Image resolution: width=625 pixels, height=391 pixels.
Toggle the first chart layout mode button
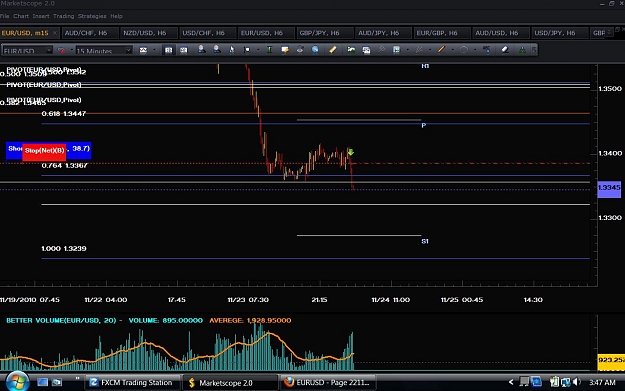[x=168, y=50]
